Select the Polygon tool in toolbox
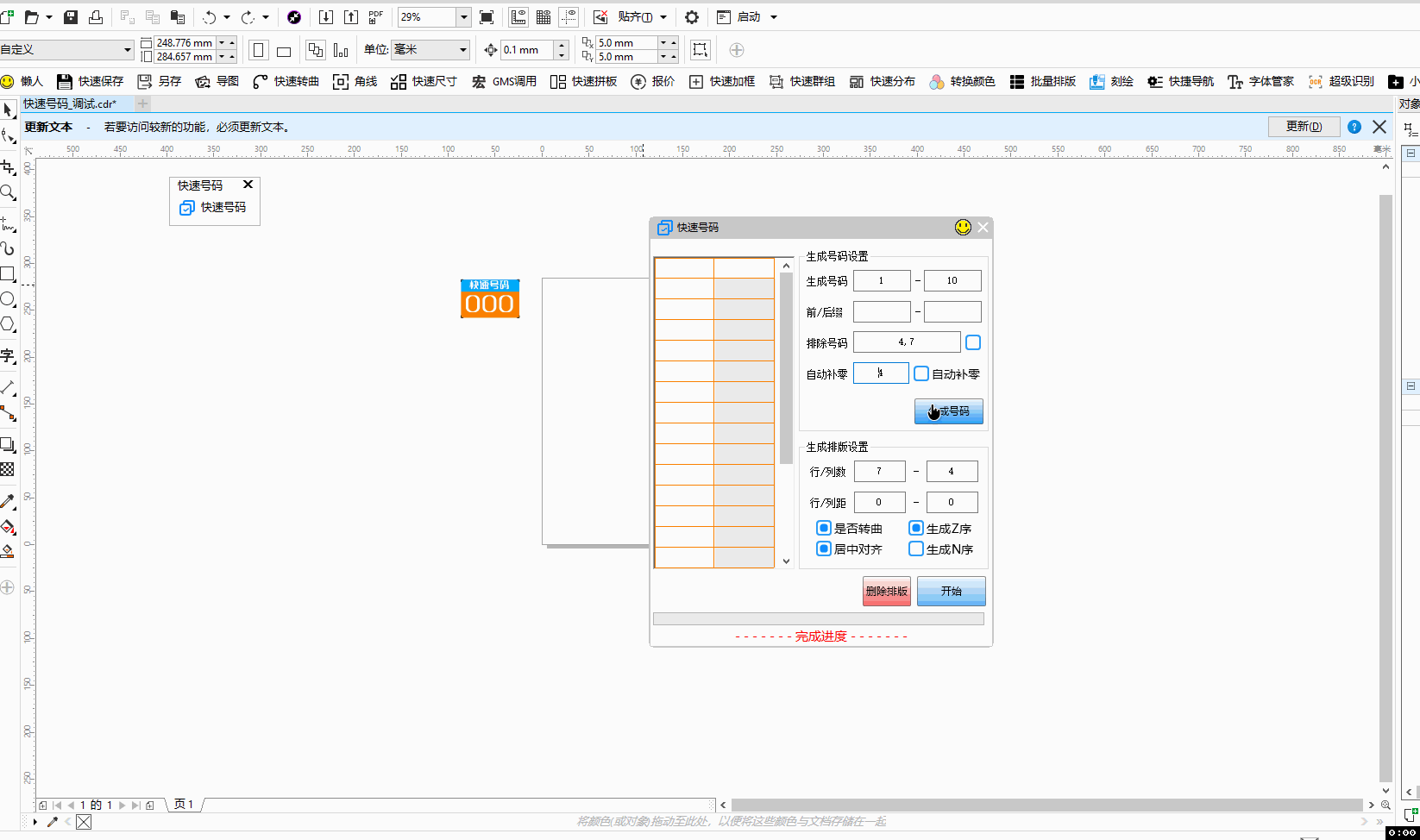Screen dimensions: 1420x840 point(8,324)
